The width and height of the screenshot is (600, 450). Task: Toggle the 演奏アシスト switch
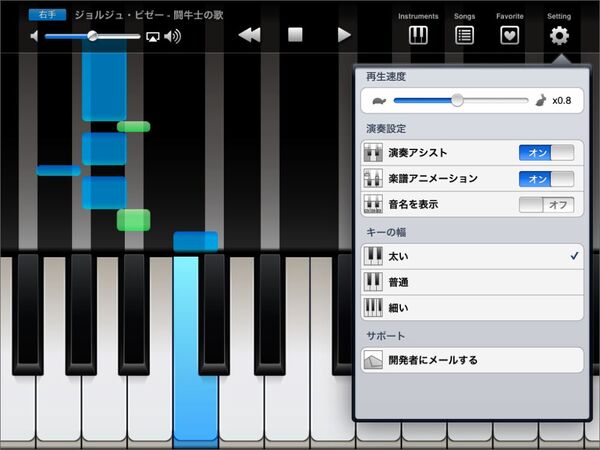(x=546, y=153)
